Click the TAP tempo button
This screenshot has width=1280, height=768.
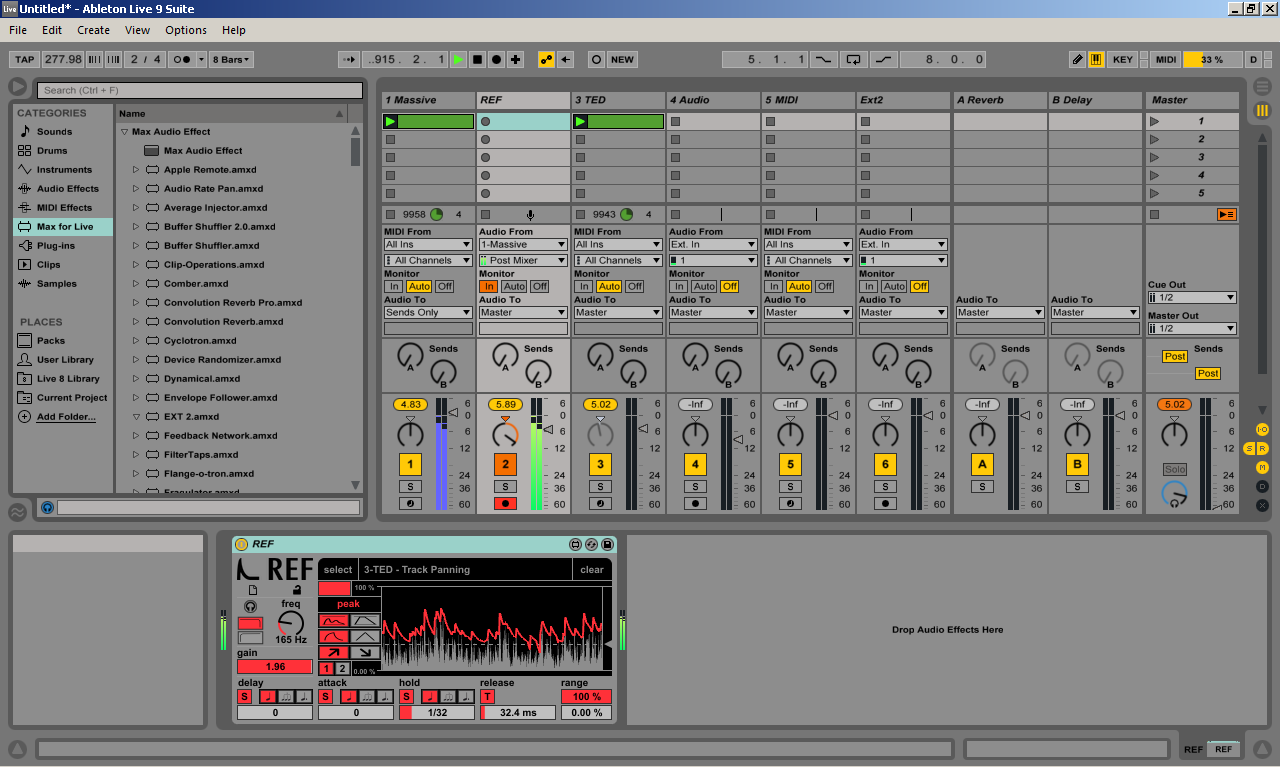pos(24,59)
